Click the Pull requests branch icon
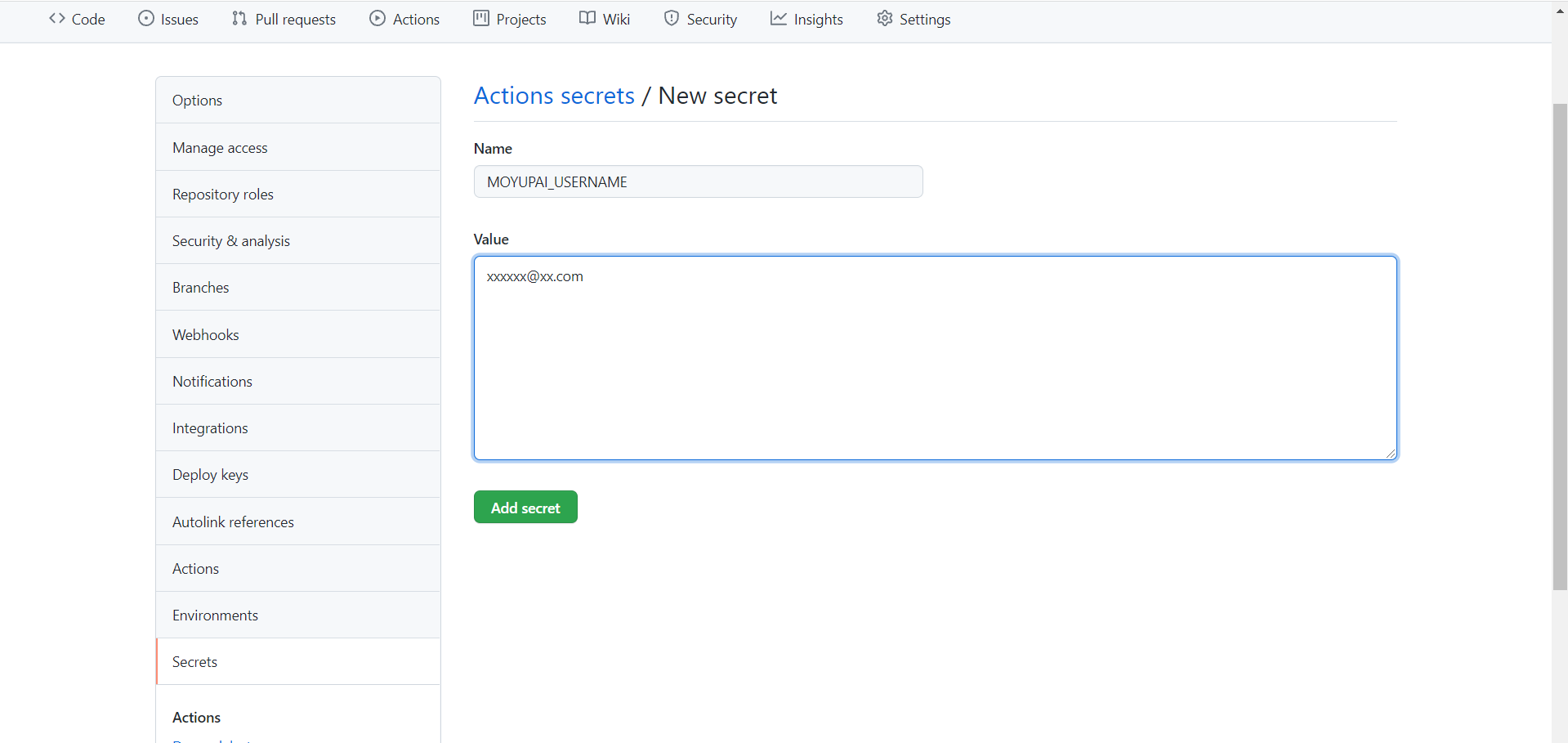1568x743 pixels. click(239, 18)
